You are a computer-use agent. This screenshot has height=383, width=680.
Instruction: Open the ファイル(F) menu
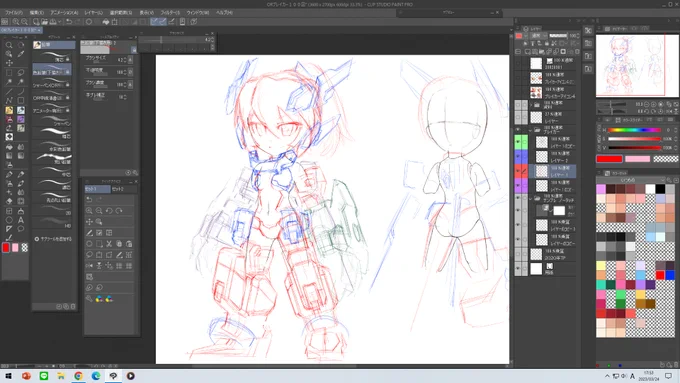pos(14,13)
